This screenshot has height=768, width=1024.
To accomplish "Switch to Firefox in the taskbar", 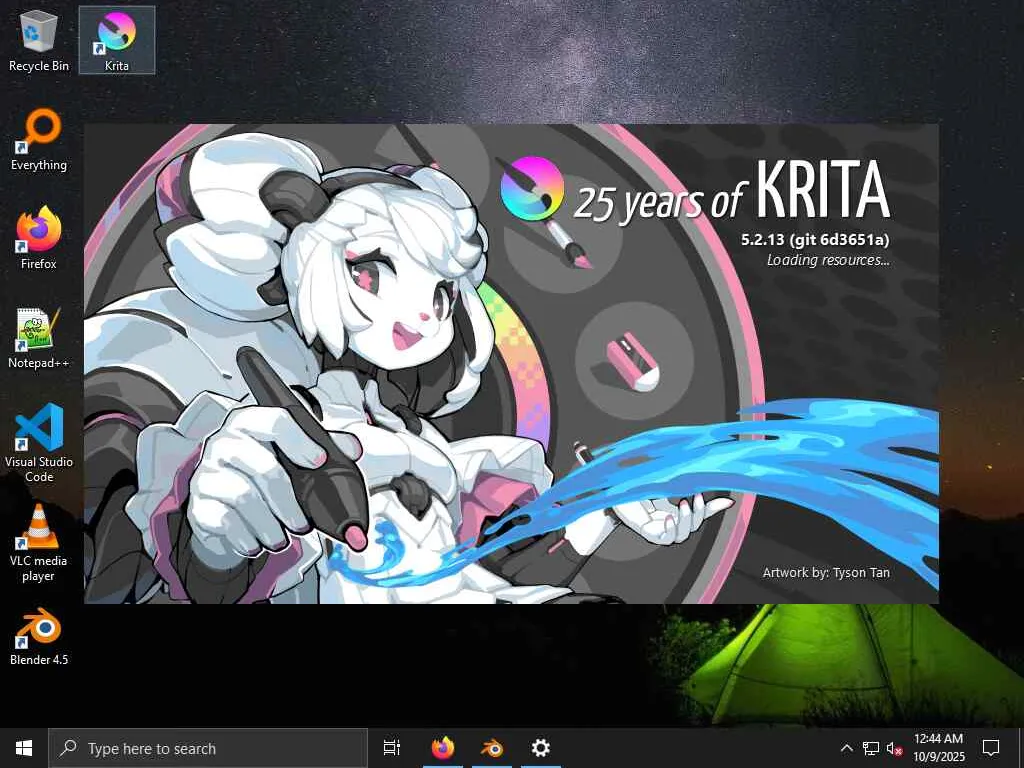I will pos(443,748).
